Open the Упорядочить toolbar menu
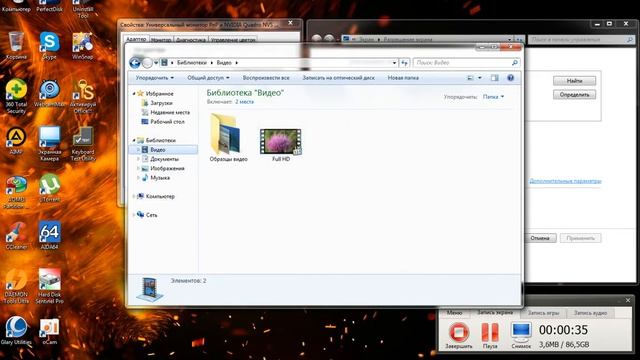640x360 pixels. pos(155,78)
